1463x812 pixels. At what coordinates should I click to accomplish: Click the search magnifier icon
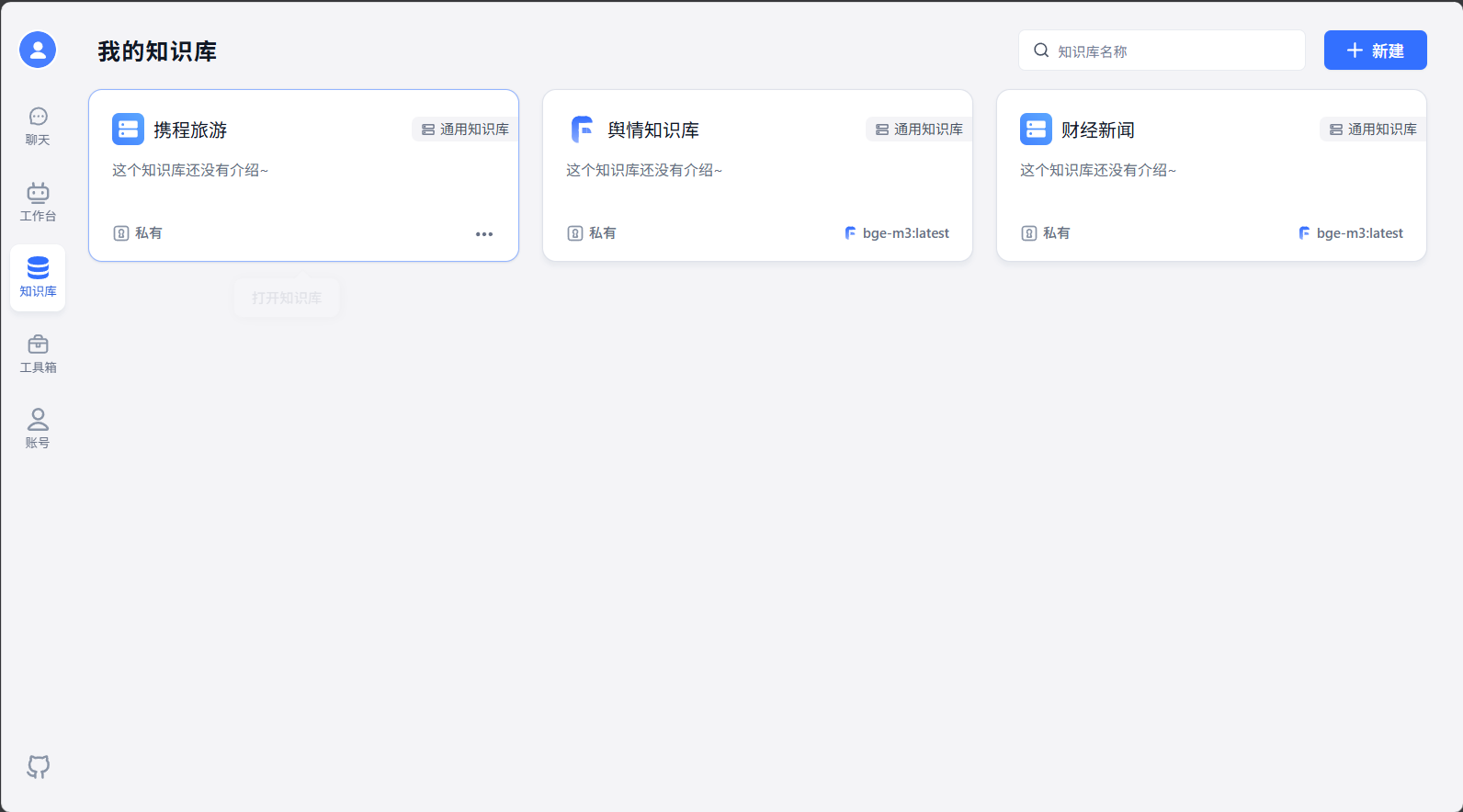[1041, 51]
